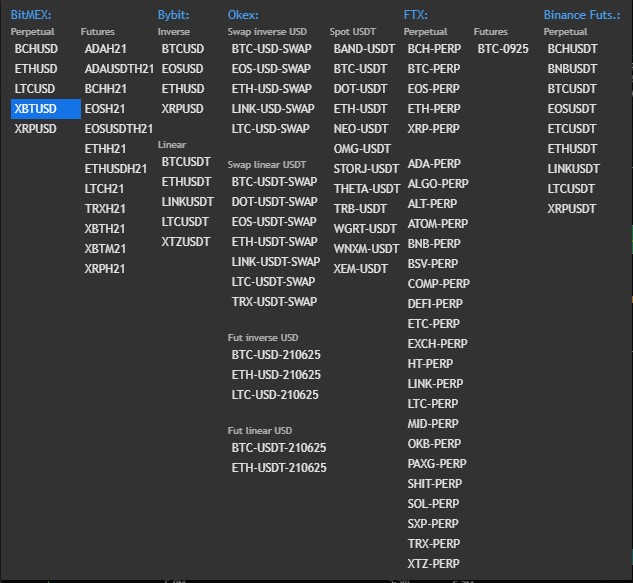Pick LTC-USD-210625 on Okex
The width and height of the screenshot is (633, 583).
[x=275, y=395]
